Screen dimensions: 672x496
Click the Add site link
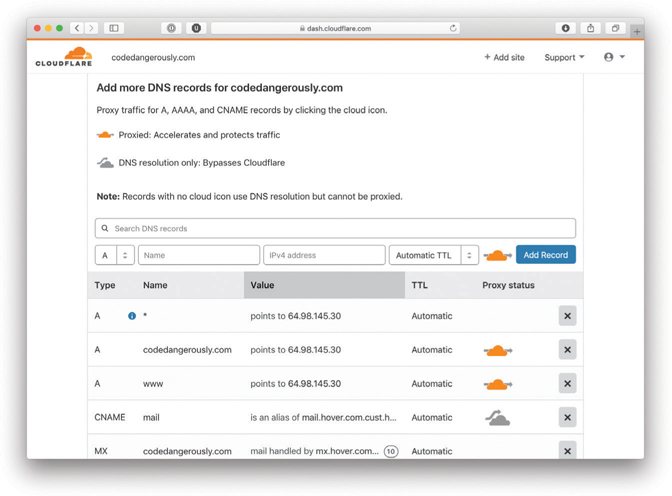(504, 58)
